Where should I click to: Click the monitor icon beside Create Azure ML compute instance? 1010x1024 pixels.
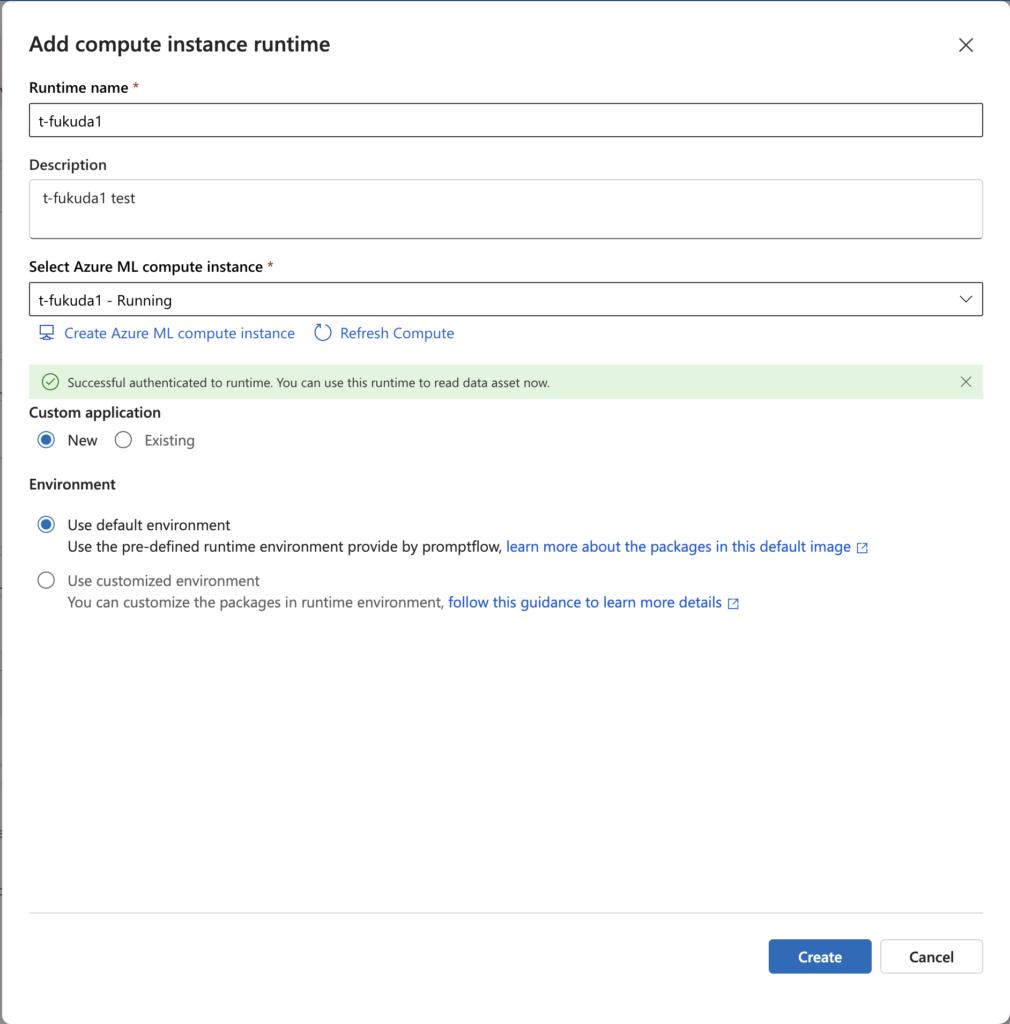(x=46, y=333)
